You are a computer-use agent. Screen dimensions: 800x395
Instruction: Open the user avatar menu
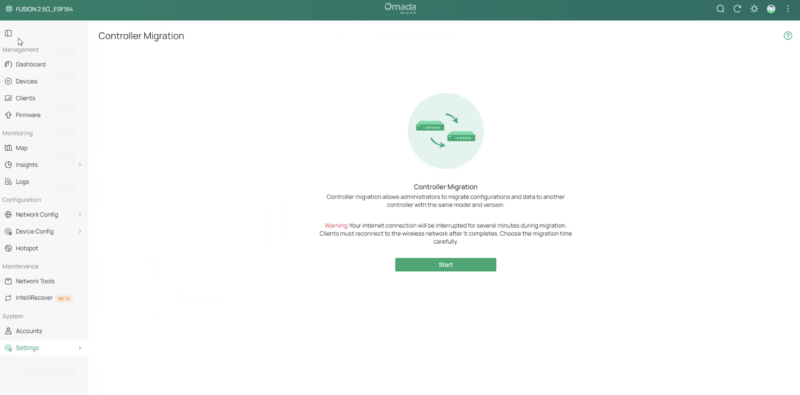tap(771, 9)
